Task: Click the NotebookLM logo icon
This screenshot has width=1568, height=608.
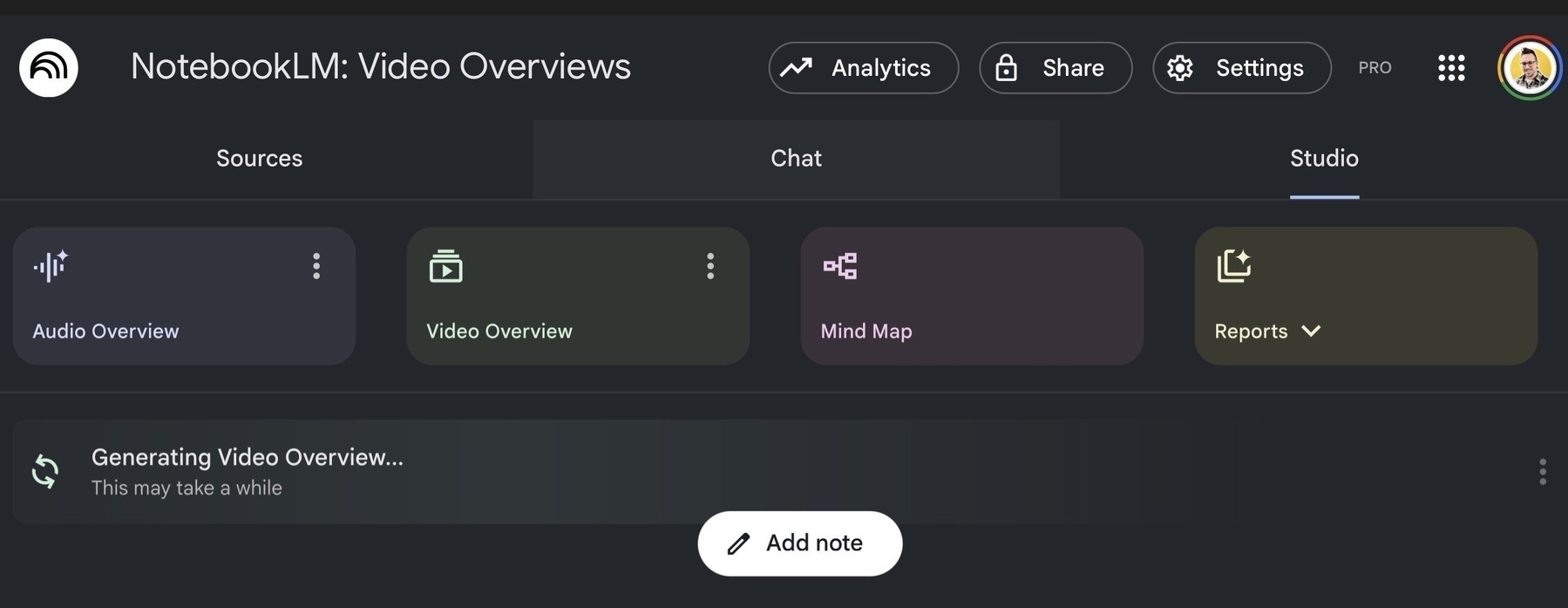Action: tap(49, 67)
